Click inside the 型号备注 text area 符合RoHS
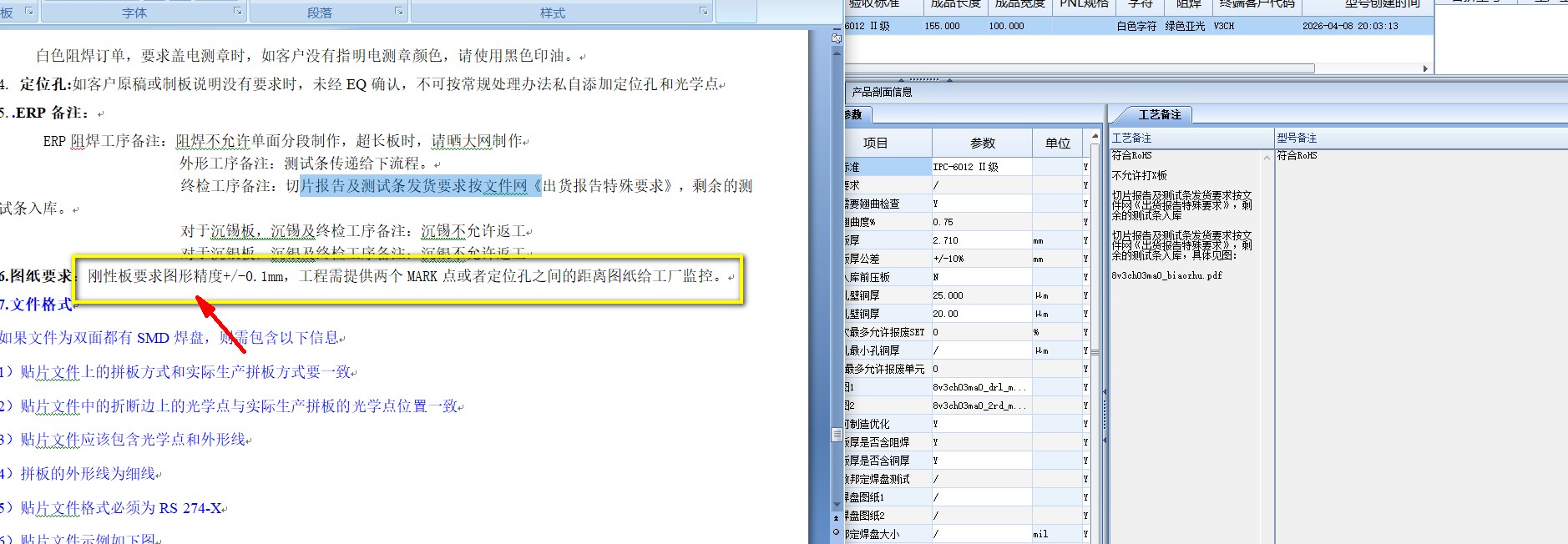 click(1297, 156)
